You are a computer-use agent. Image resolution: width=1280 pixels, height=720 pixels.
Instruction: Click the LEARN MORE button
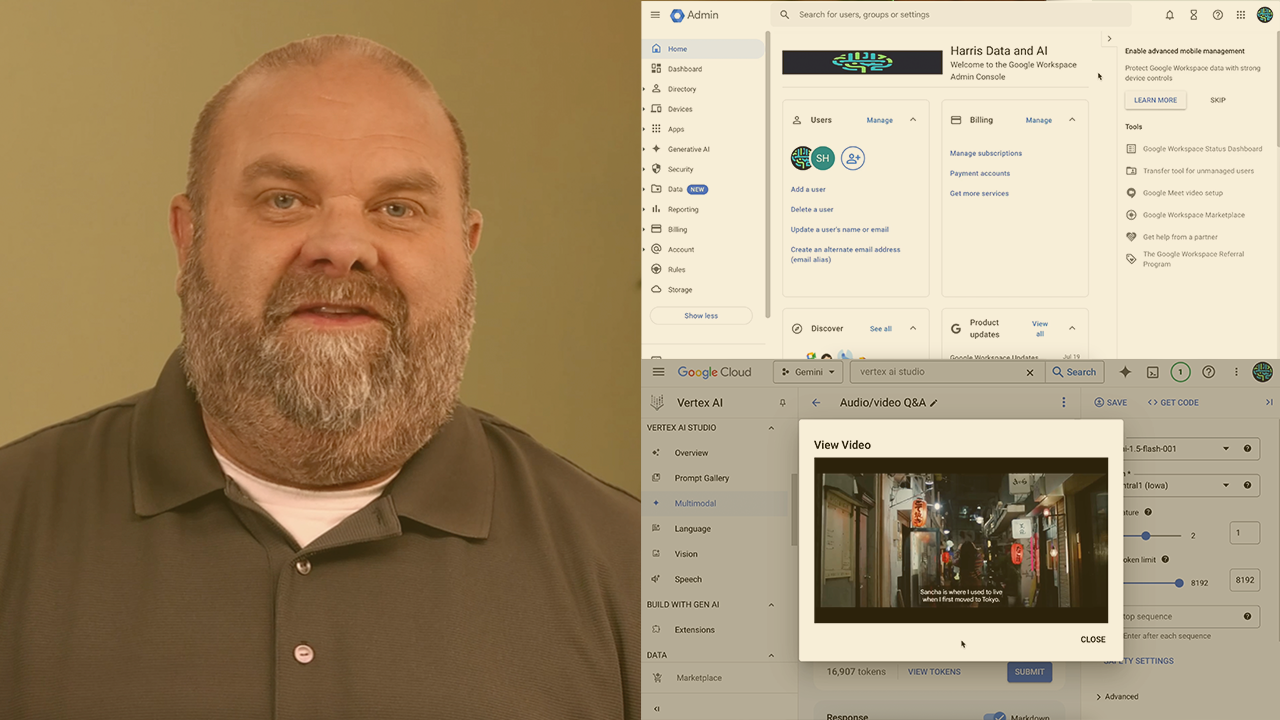pyautogui.click(x=1155, y=100)
